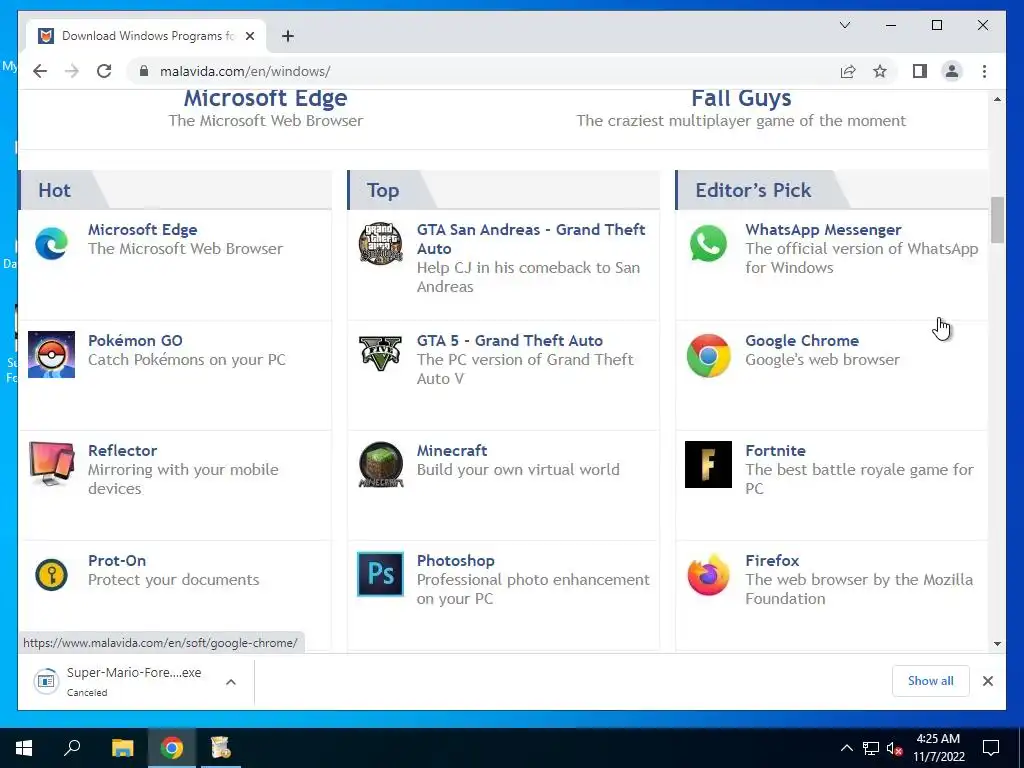Viewport: 1024px width, 768px height.
Task: Click the scrollbar up arrow
Action: point(997,99)
